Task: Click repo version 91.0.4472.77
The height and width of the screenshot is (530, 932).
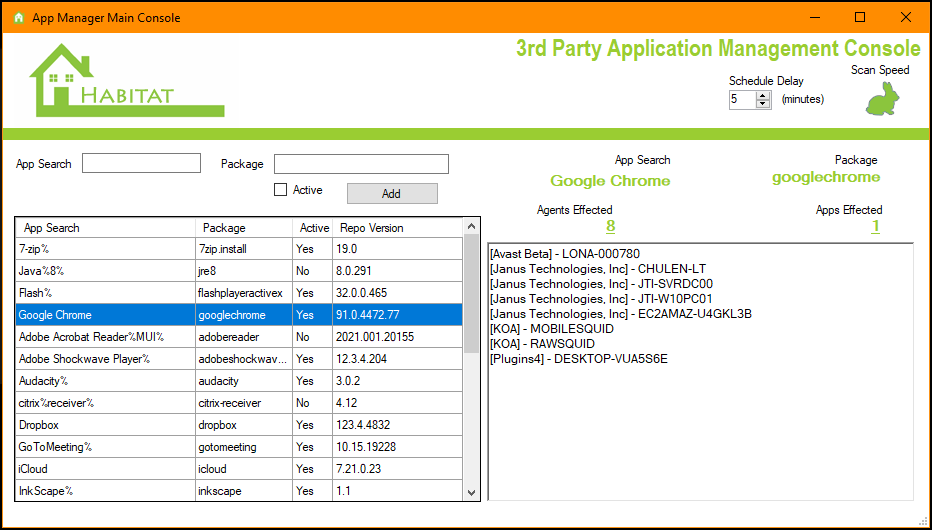Action: tap(397, 315)
